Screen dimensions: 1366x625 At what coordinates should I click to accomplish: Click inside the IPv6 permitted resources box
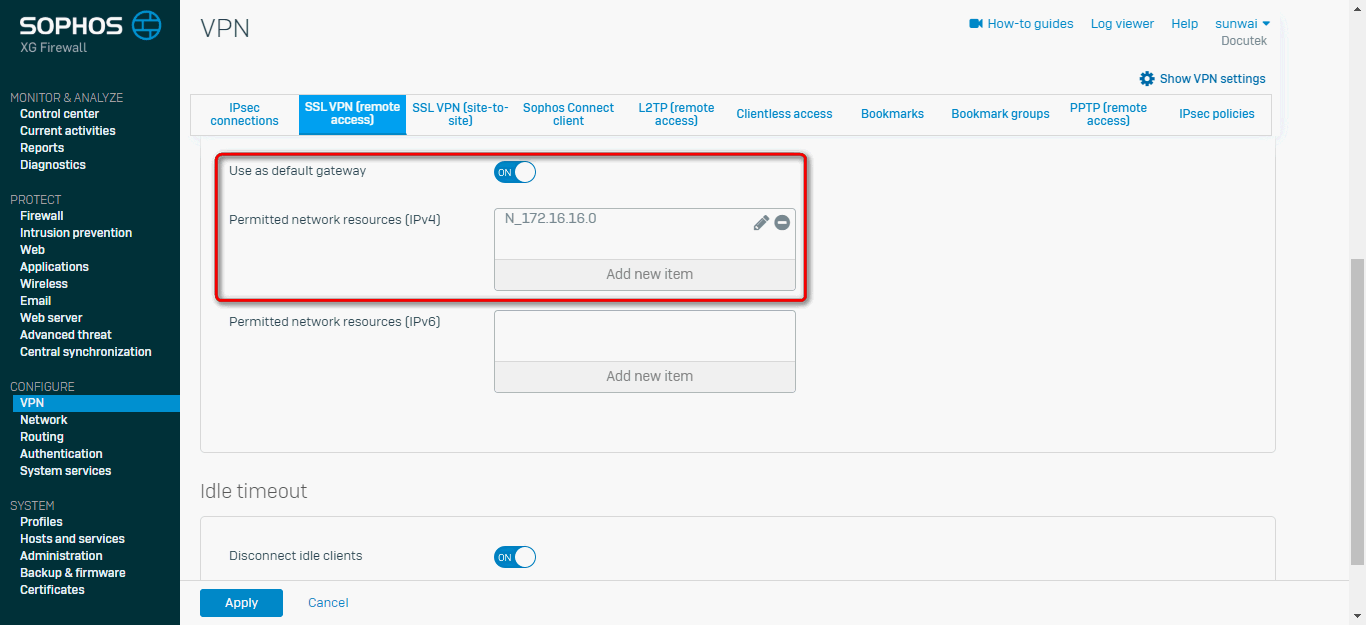(x=645, y=336)
